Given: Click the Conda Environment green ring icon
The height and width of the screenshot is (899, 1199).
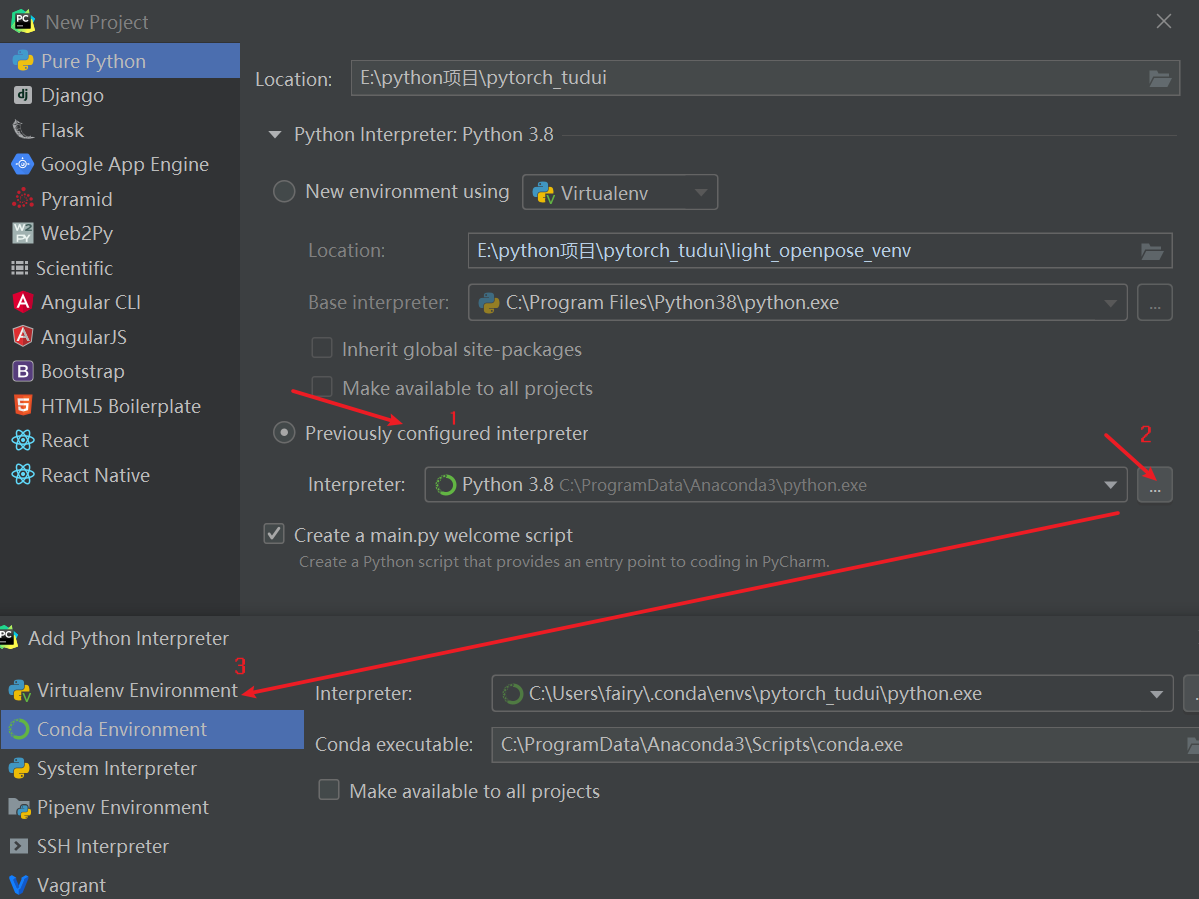Looking at the screenshot, I should pos(18,729).
